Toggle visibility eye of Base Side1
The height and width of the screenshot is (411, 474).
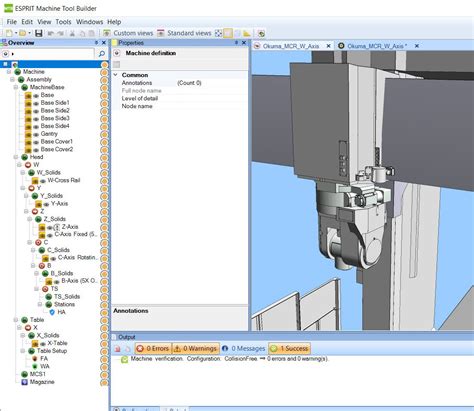click(36, 103)
